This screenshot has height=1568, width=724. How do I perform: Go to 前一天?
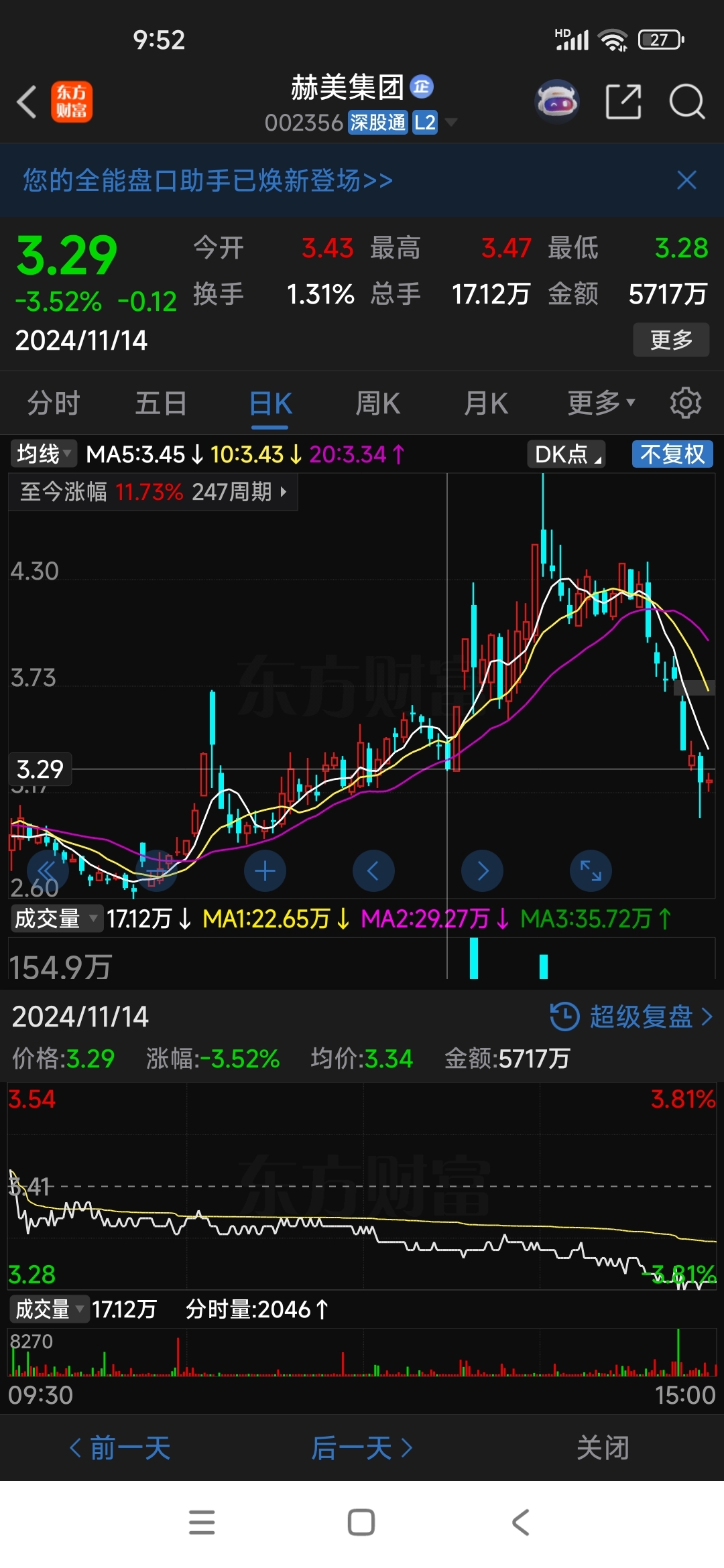point(120,1448)
